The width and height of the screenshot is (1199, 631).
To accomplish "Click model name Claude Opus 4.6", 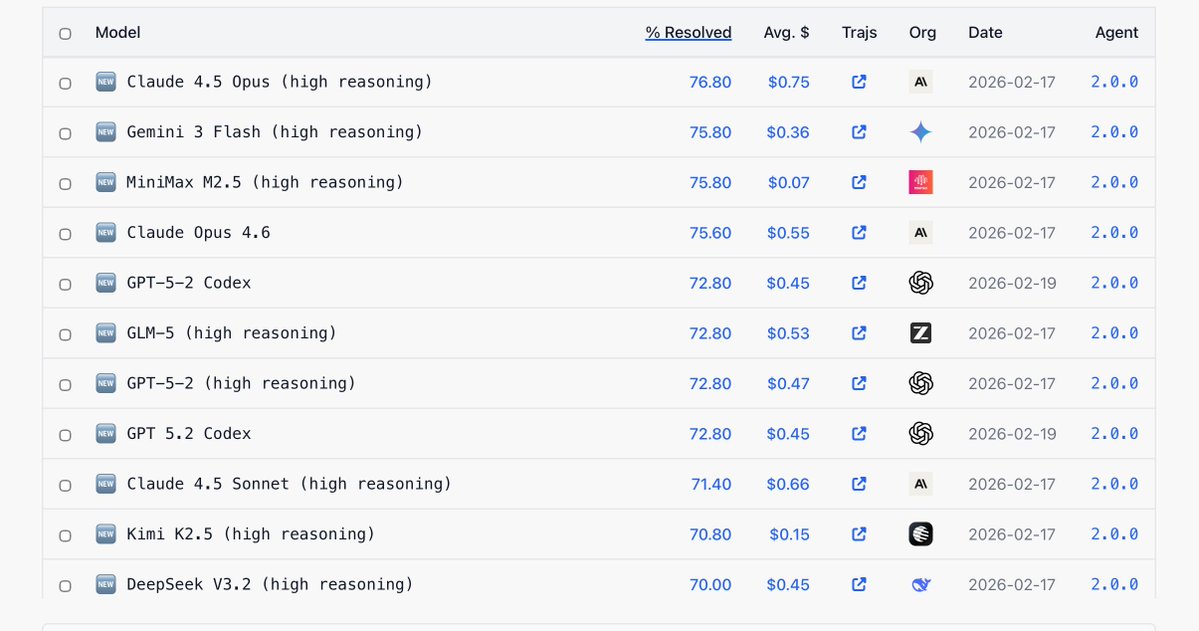I will pos(199,233).
